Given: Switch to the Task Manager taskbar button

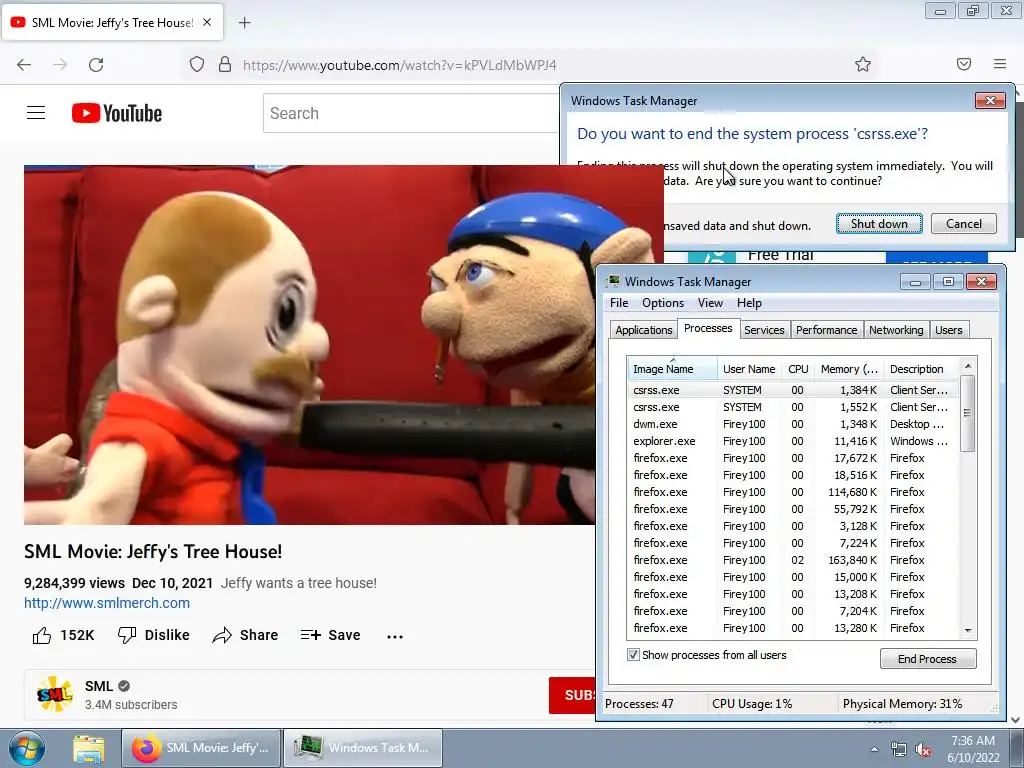Looking at the screenshot, I should pos(363,748).
